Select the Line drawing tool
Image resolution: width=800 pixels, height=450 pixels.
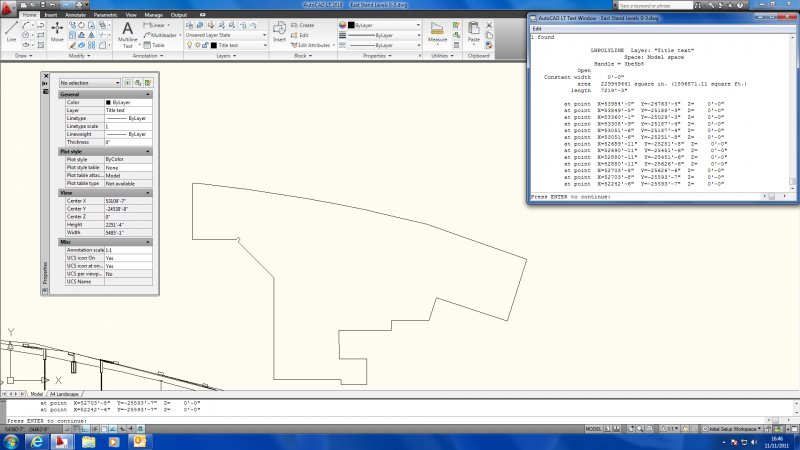(x=11, y=32)
